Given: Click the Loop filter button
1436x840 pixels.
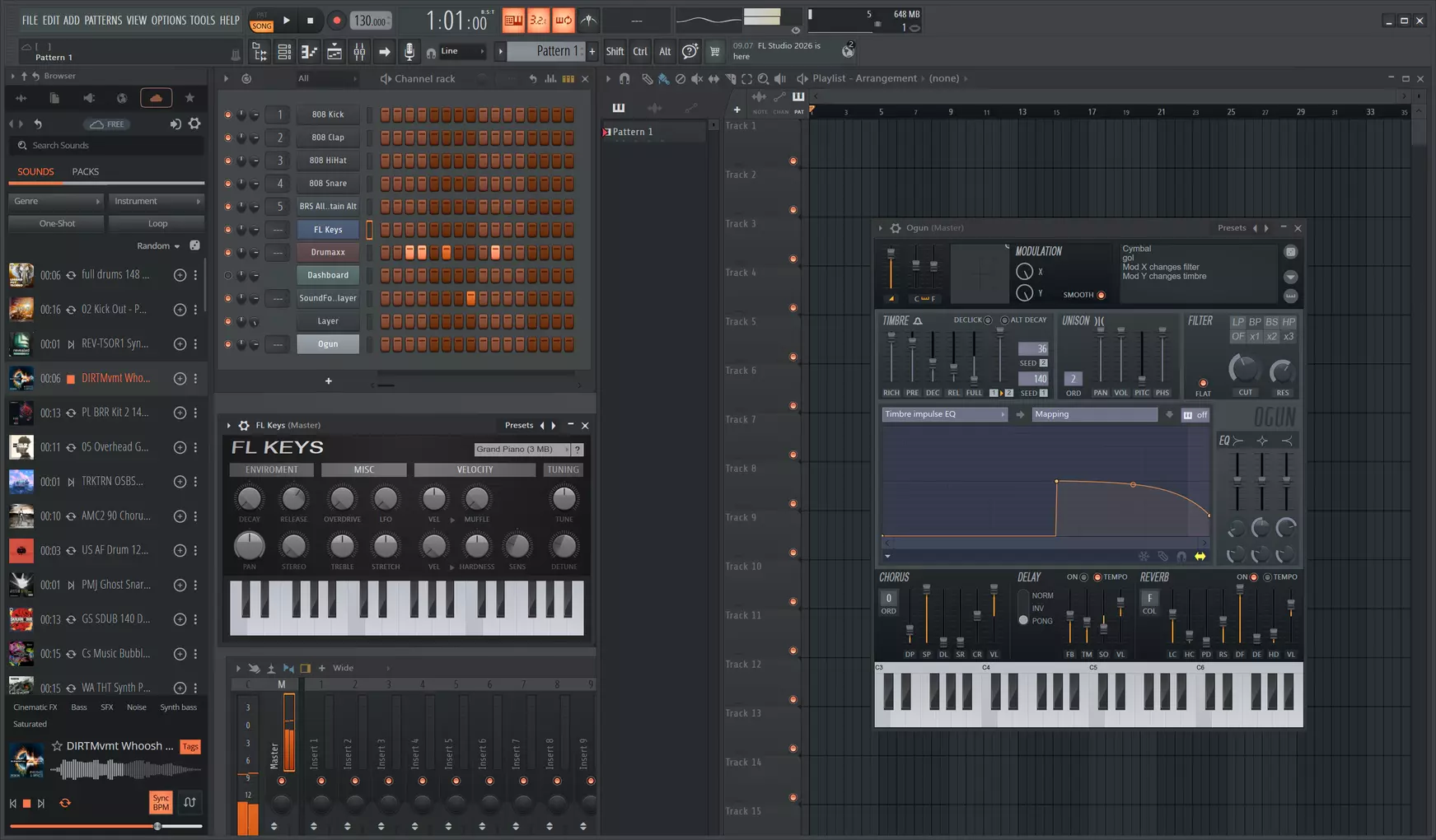Looking at the screenshot, I should 157,223.
